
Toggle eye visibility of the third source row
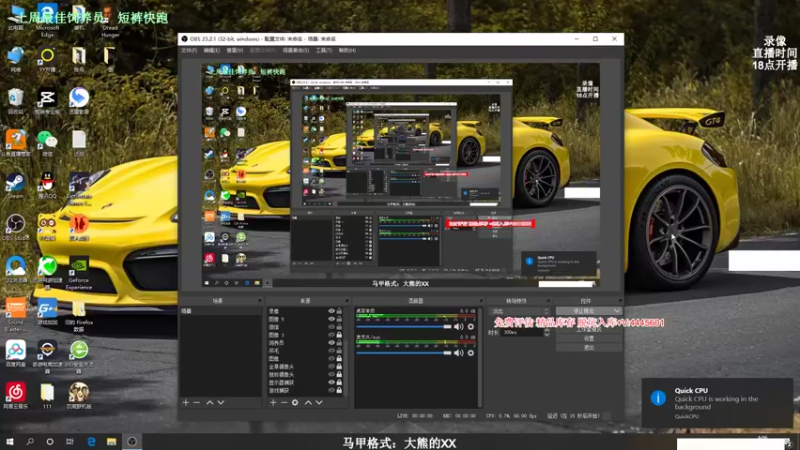click(x=331, y=327)
